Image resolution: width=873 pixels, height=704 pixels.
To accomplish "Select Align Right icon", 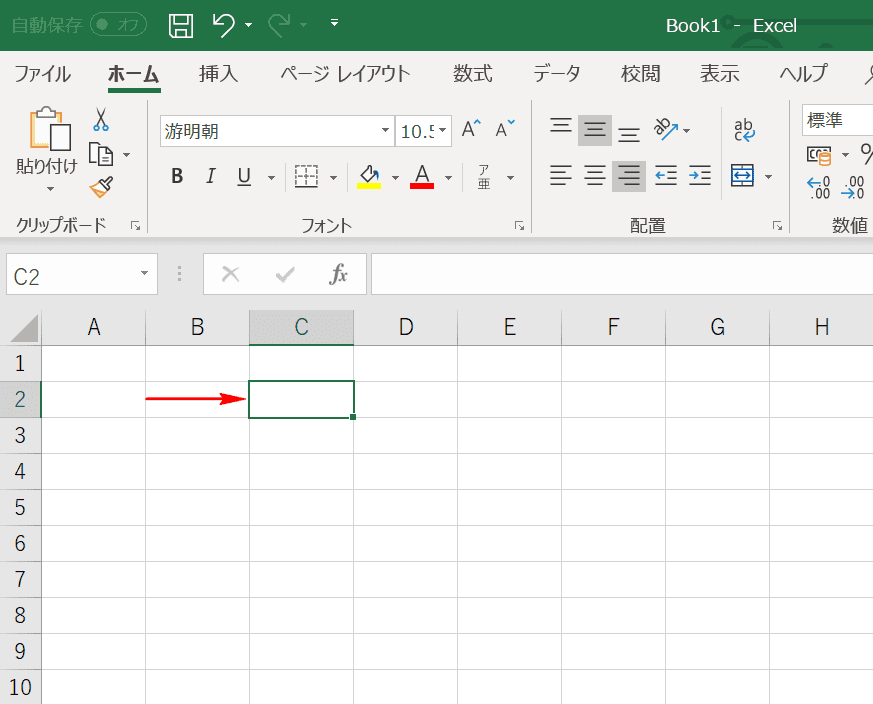I will (x=629, y=176).
